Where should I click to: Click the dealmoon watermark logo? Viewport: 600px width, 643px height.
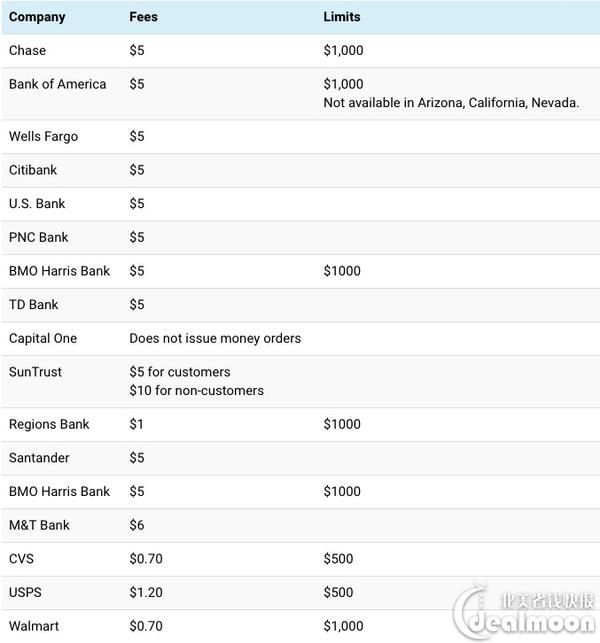click(x=524, y=612)
